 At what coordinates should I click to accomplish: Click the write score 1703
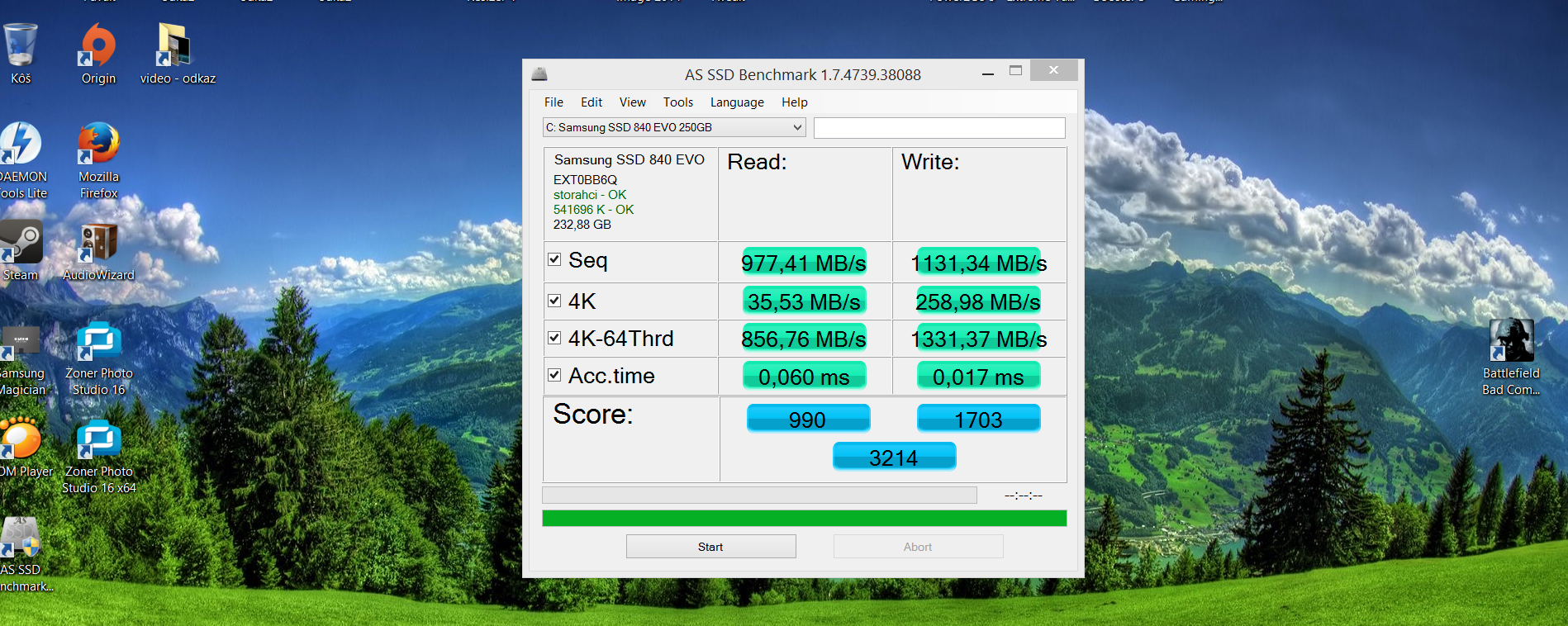(x=978, y=419)
